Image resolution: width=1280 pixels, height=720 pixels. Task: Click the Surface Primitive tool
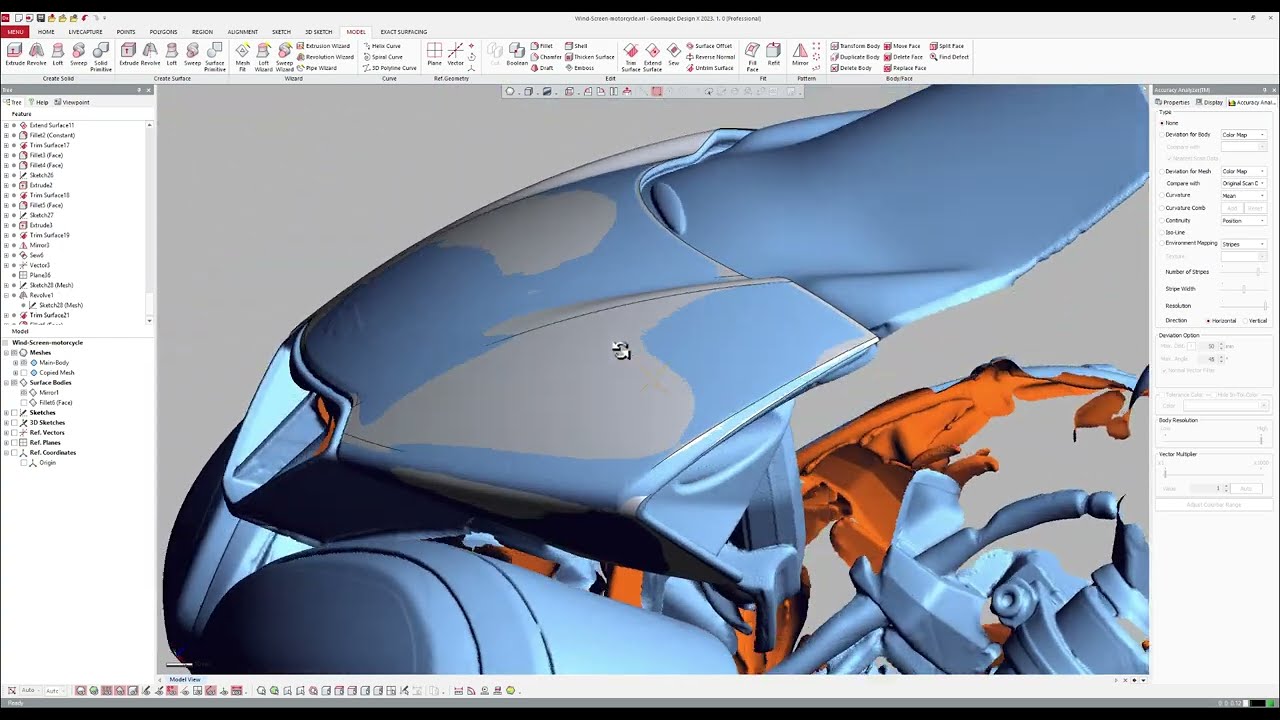[215, 57]
